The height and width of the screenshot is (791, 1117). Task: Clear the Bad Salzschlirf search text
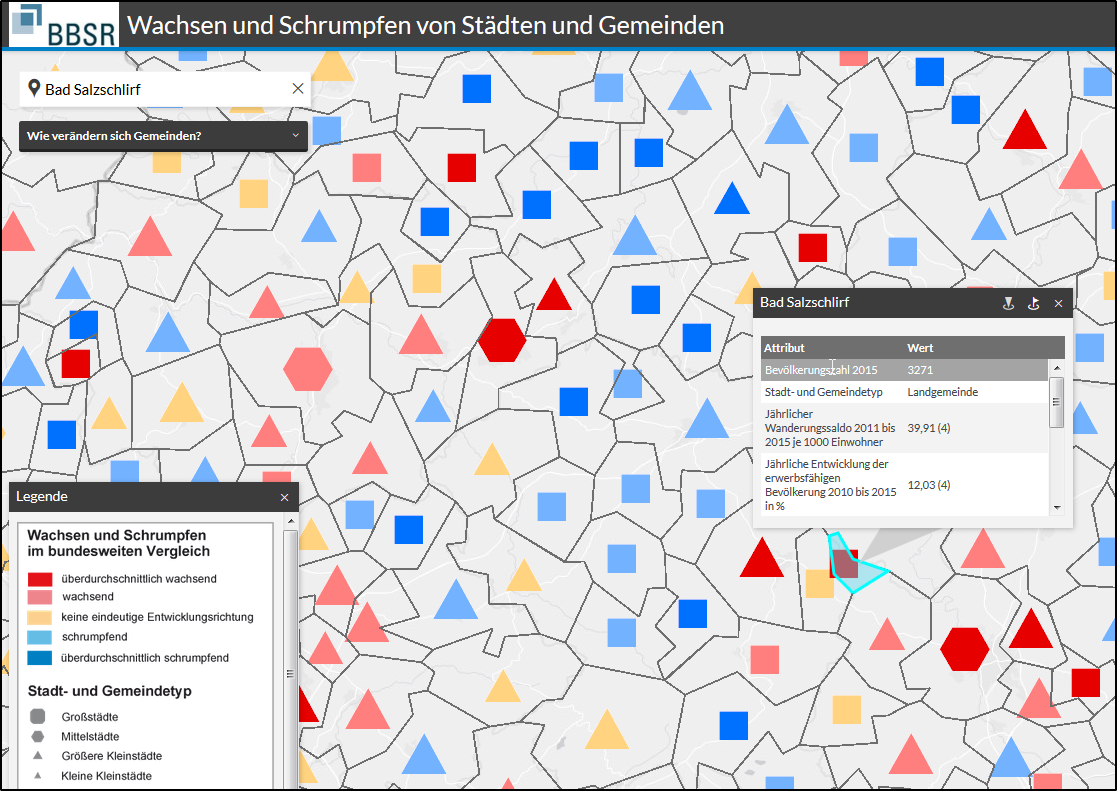[x=297, y=89]
